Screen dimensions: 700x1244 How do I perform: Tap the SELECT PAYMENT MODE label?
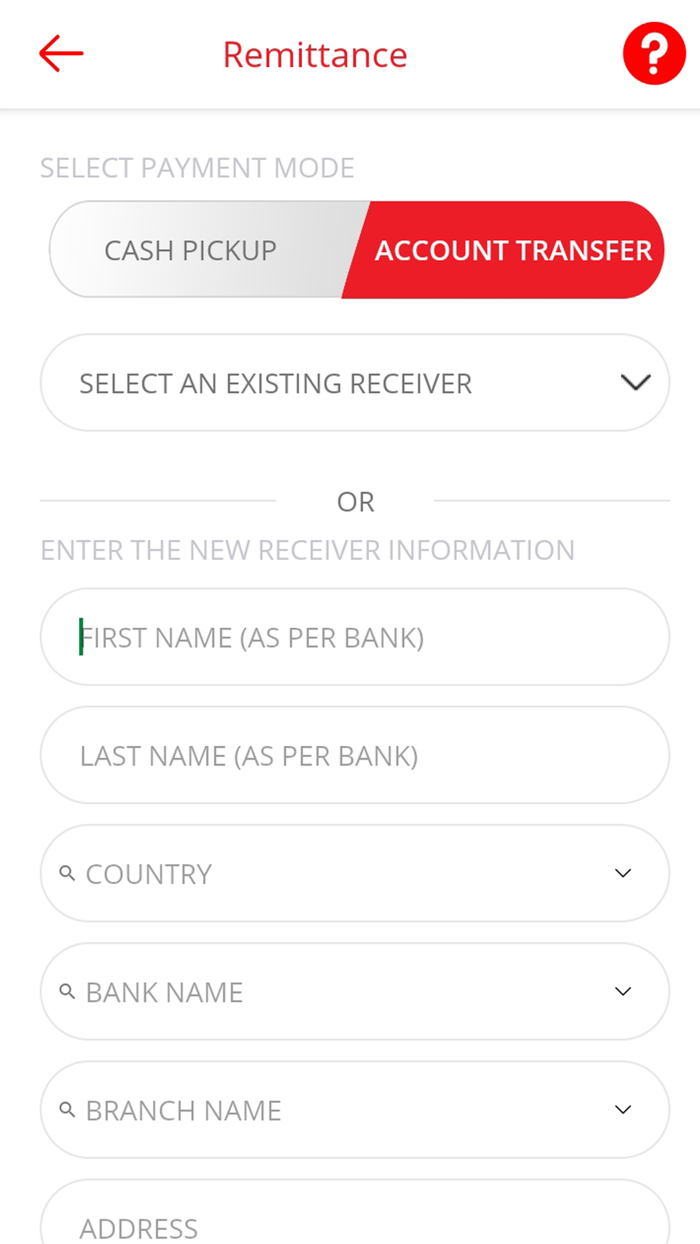click(x=196, y=168)
